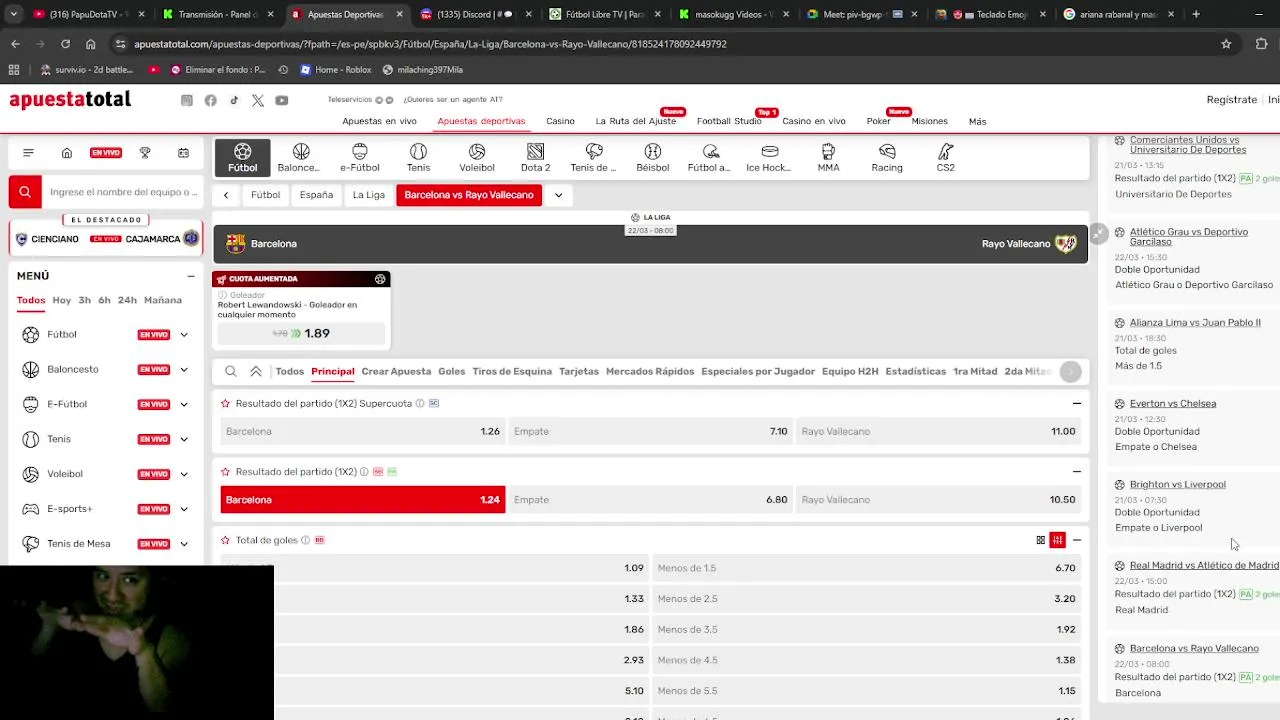Open the Racing section
This screenshot has height=720, width=1280.
(x=887, y=158)
